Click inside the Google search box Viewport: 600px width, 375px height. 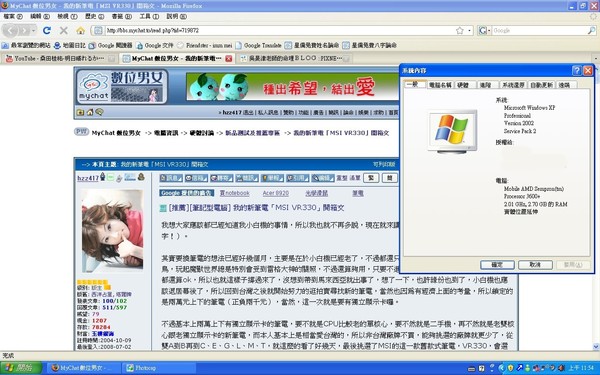(539, 30)
